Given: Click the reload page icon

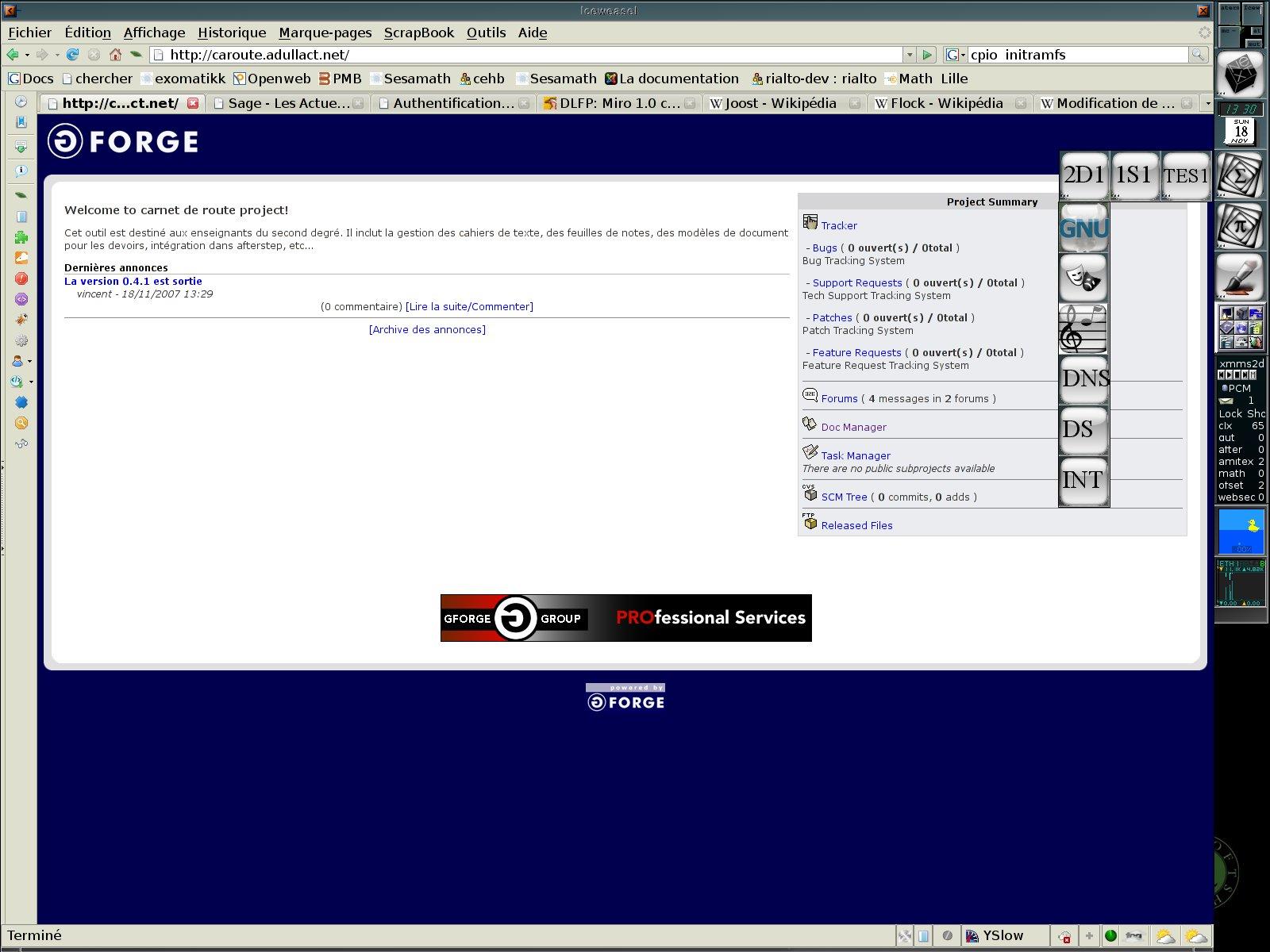Looking at the screenshot, I should (72, 55).
